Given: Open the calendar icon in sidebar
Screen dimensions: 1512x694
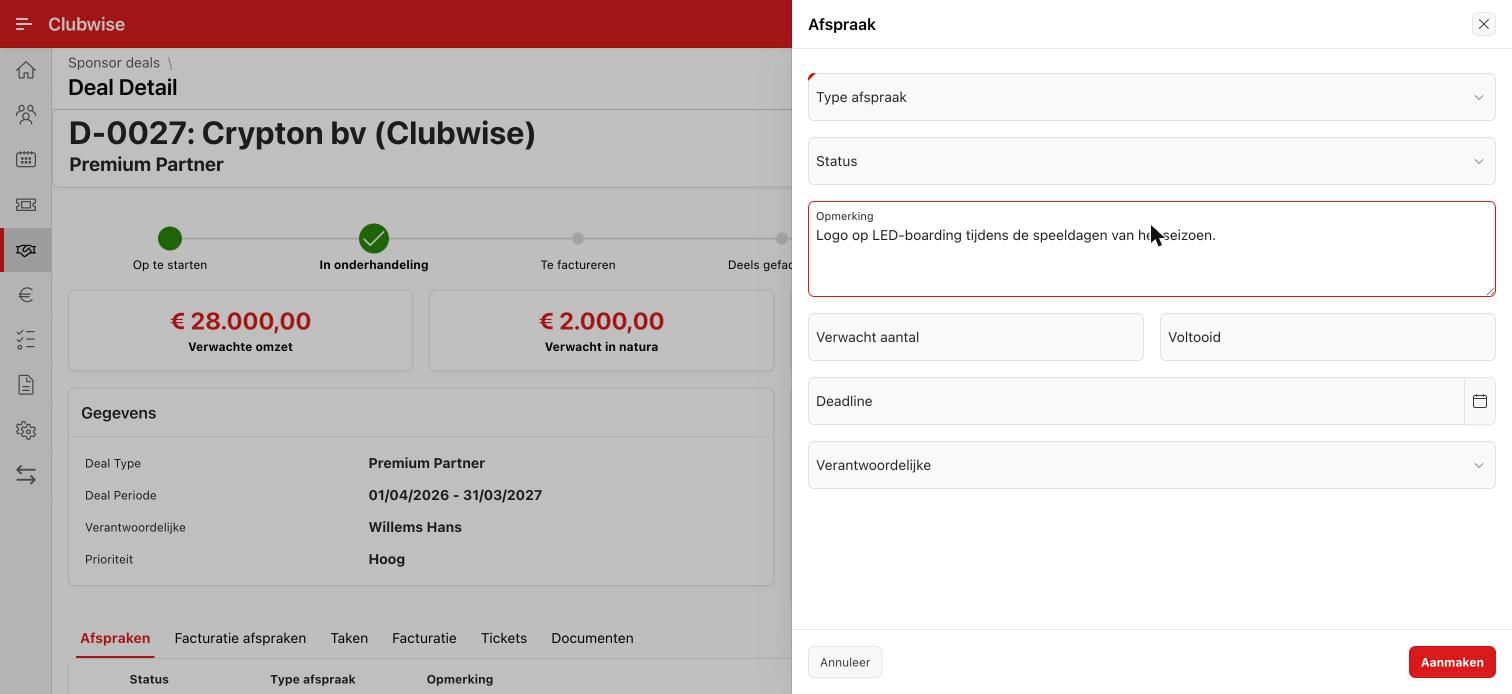Looking at the screenshot, I should [26, 160].
